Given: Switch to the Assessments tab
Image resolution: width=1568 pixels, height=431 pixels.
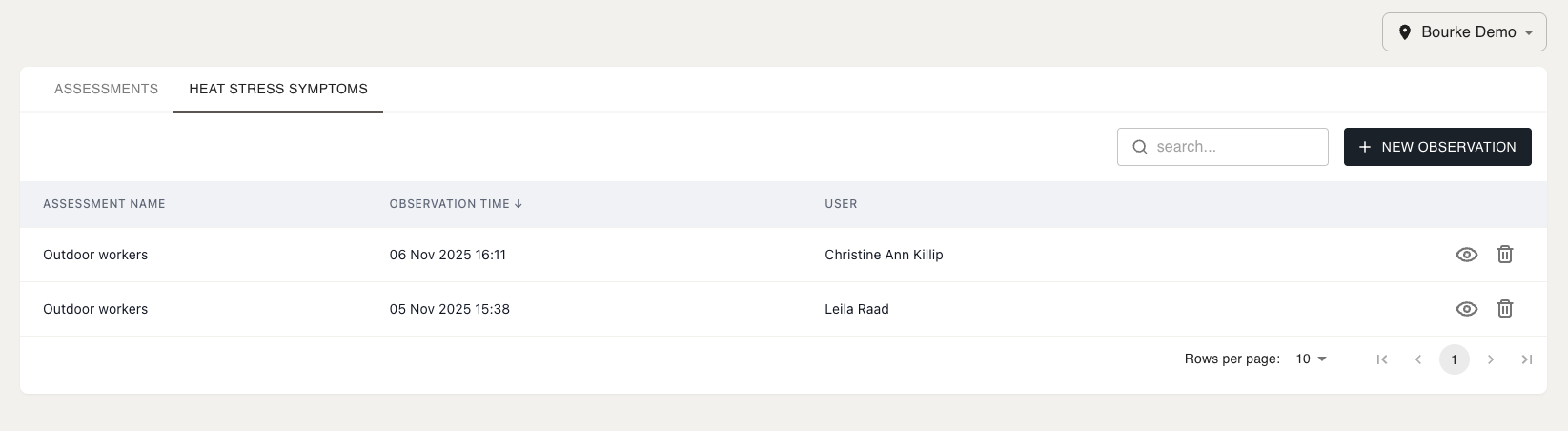Looking at the screenshot, I should pyautogui.click(x=106, y=89).
